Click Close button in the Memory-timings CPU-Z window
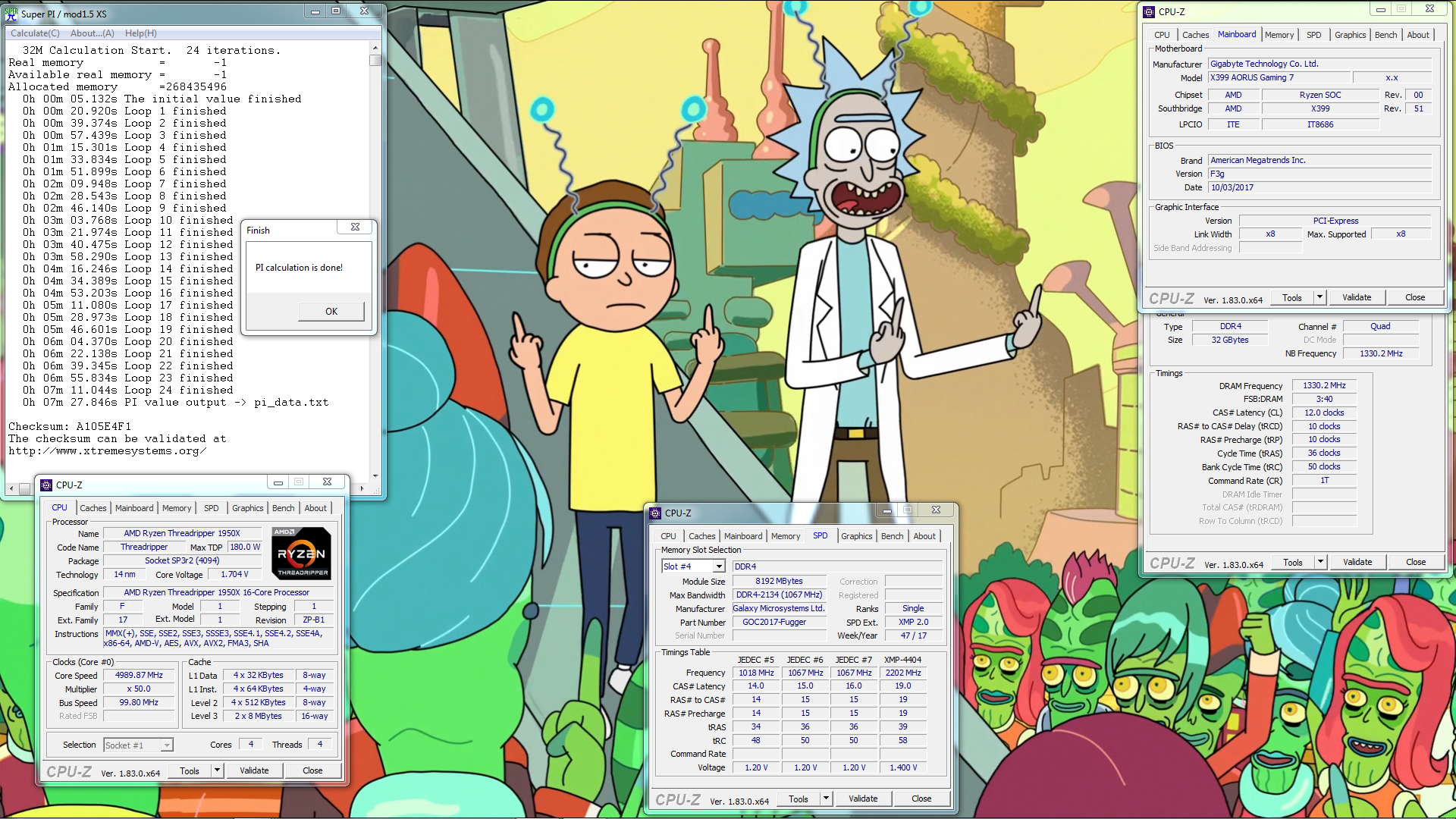This screenshot has height=819, width=1456. pos(1416,562)
